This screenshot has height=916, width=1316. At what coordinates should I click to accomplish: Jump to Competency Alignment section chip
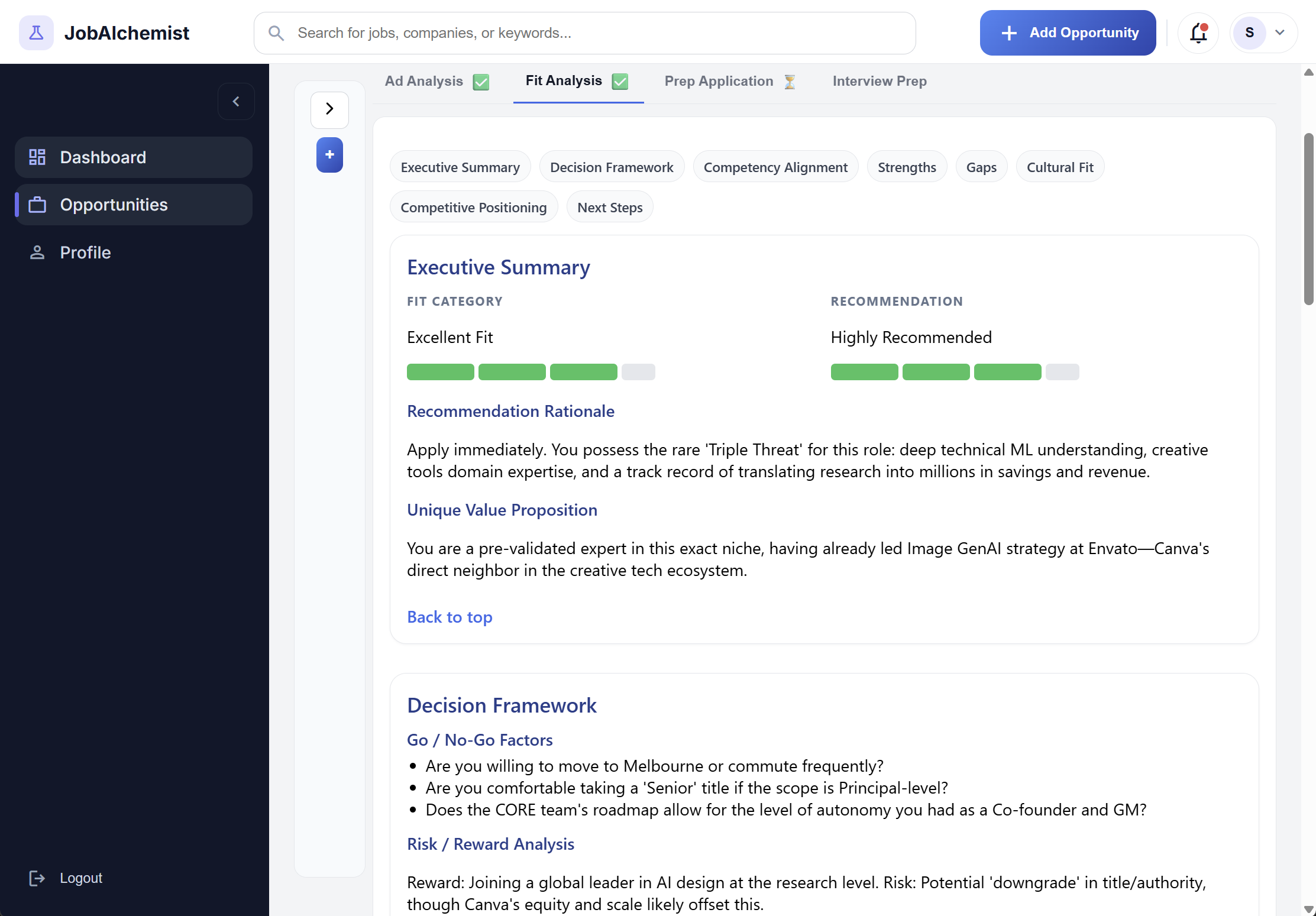point(775,167)
